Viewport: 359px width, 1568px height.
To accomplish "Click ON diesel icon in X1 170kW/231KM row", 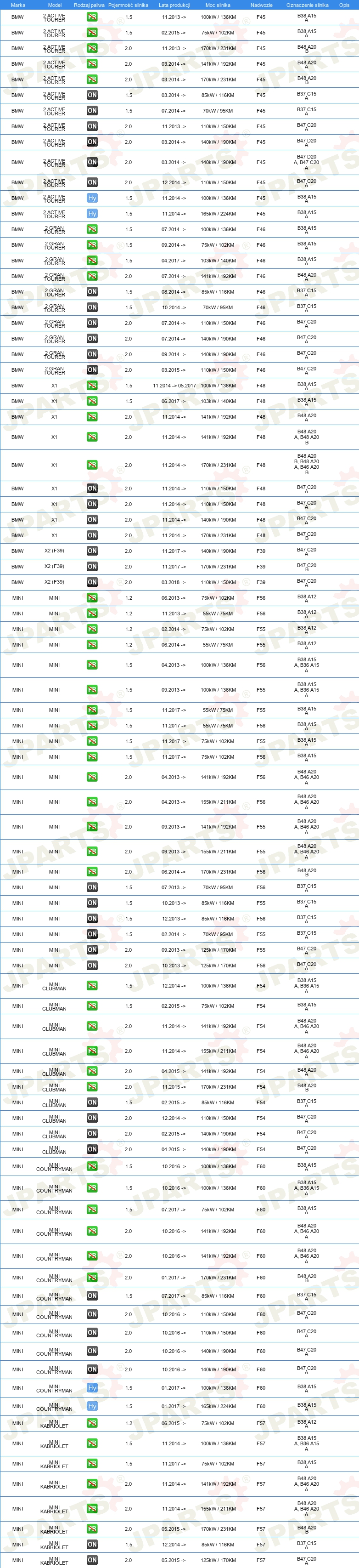I will coord(92,535).
